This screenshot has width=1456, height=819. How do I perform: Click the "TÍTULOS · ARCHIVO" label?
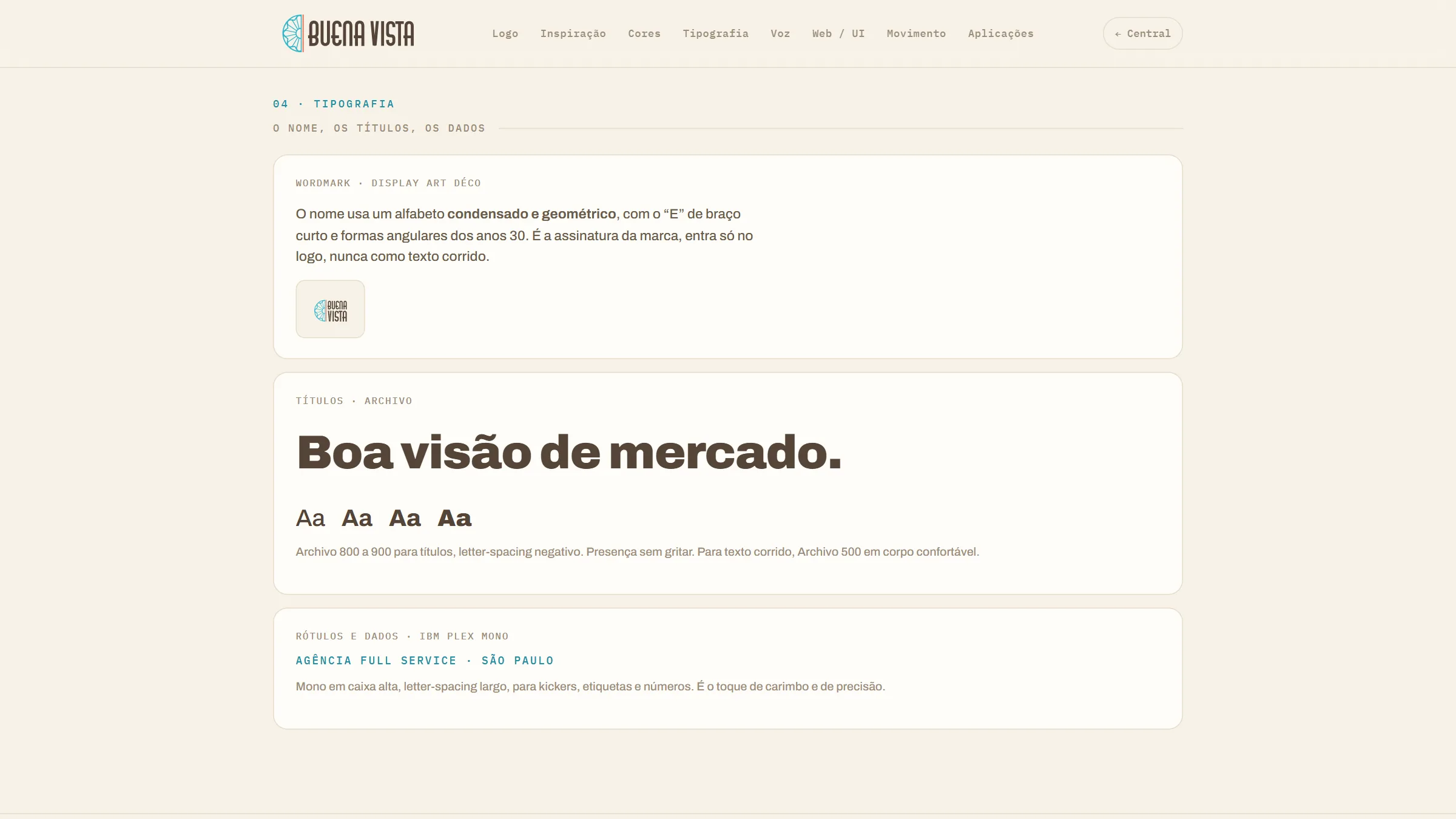pyautogui.click(x=354, y=400)
